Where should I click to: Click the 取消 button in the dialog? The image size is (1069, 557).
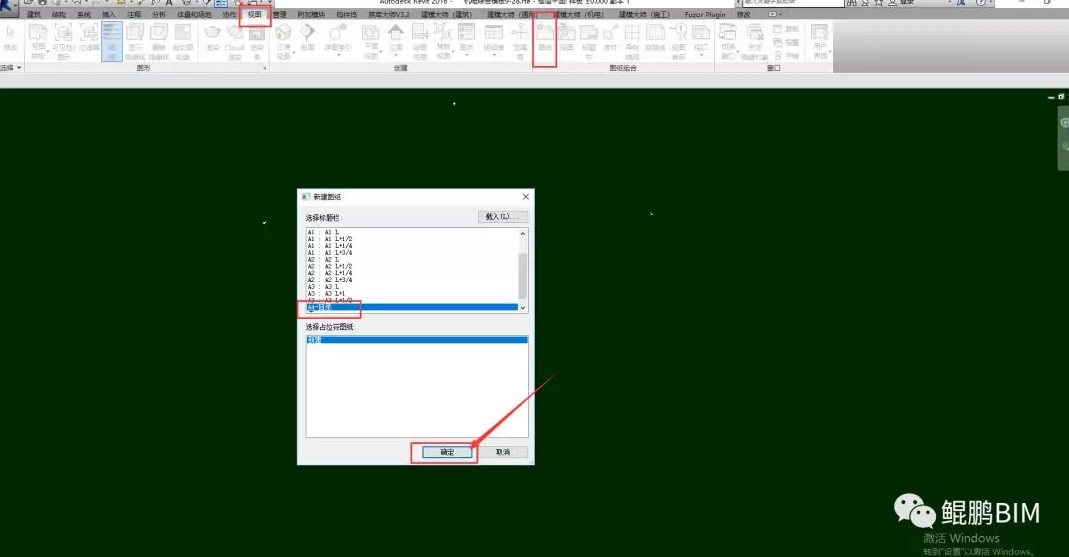(502, 452)
